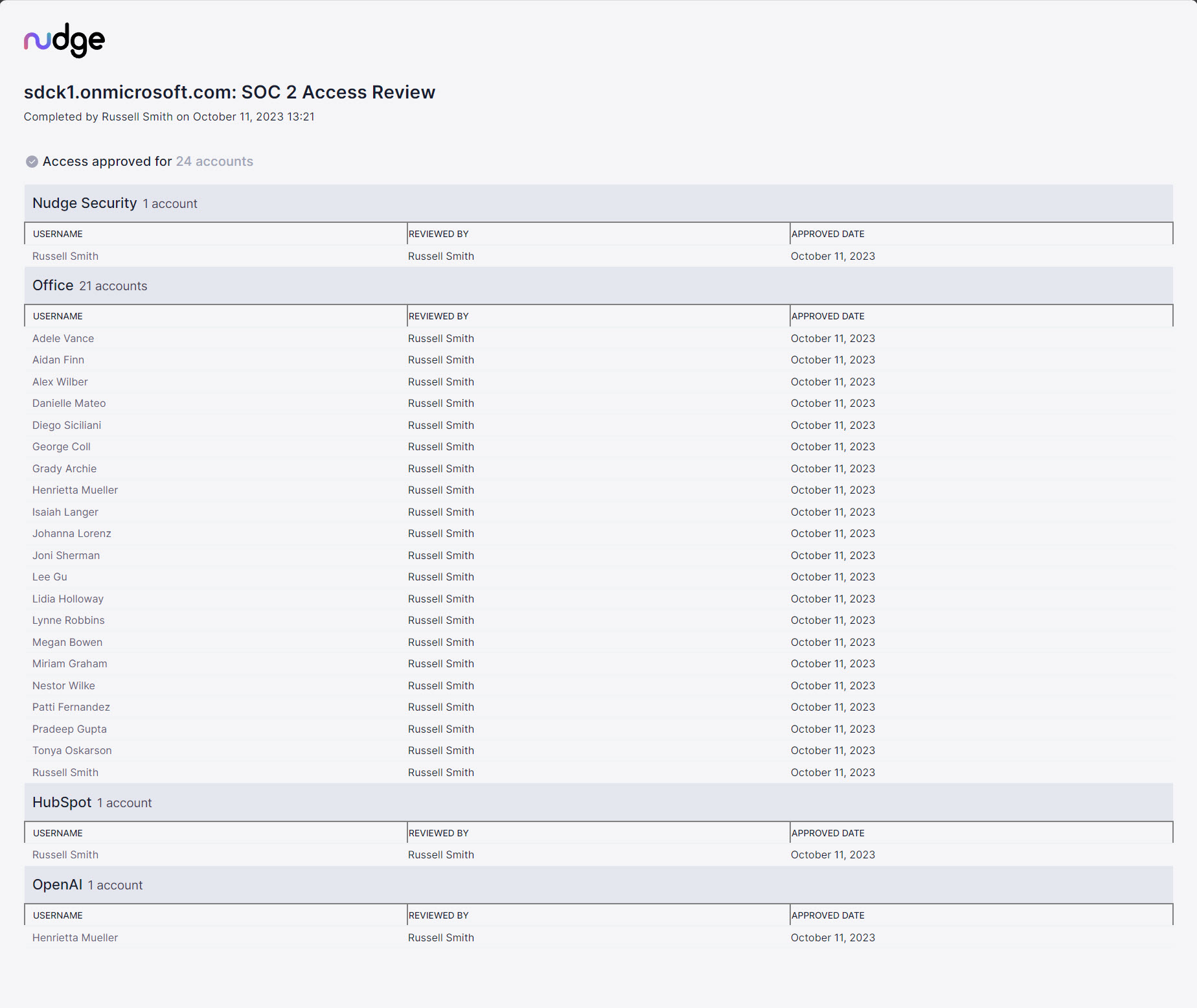This screenshot has height=1008, width=1197.
Task: Click the approved checkmark icon
Action: click(x=32, y=162)
